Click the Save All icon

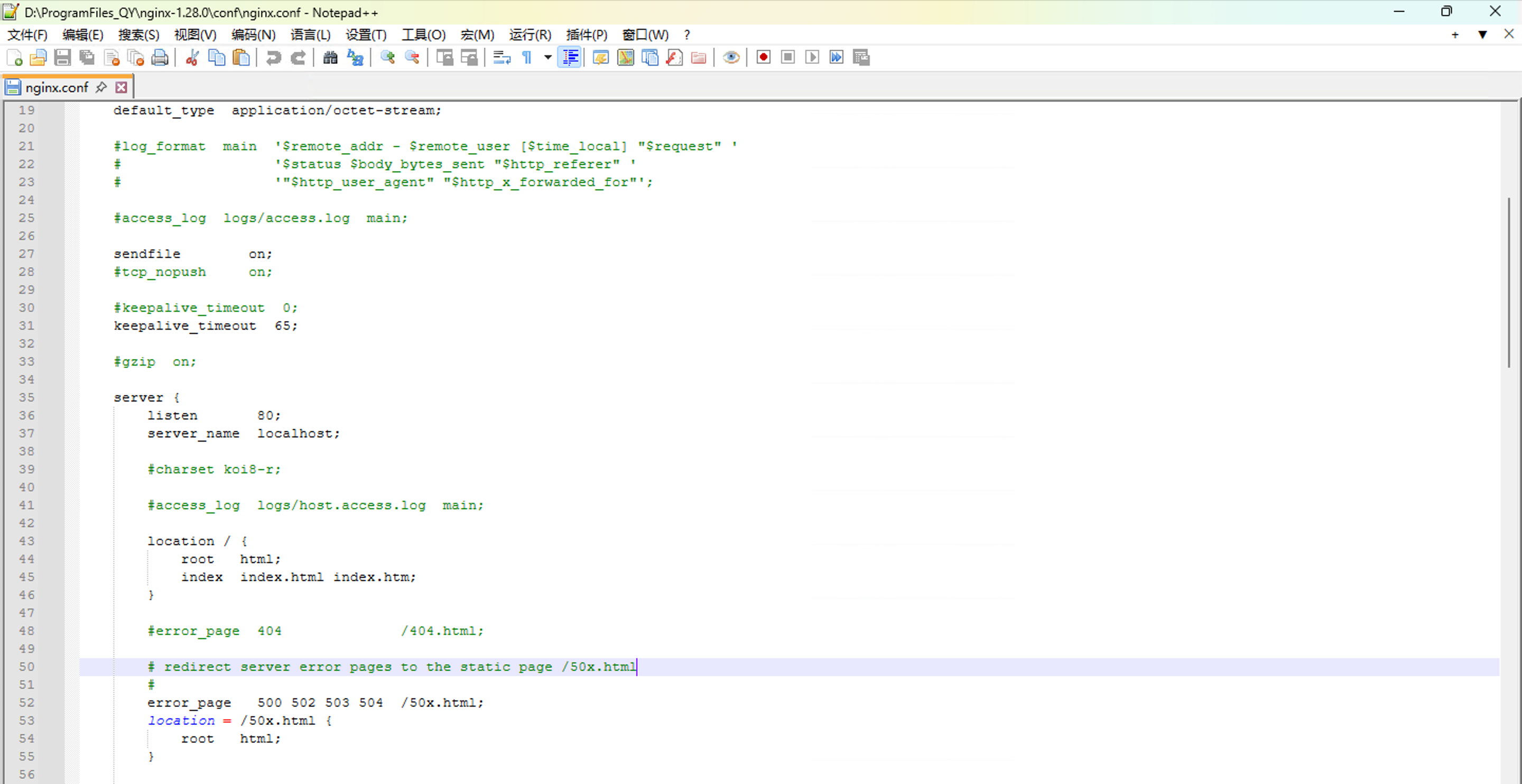pos(87,57)
